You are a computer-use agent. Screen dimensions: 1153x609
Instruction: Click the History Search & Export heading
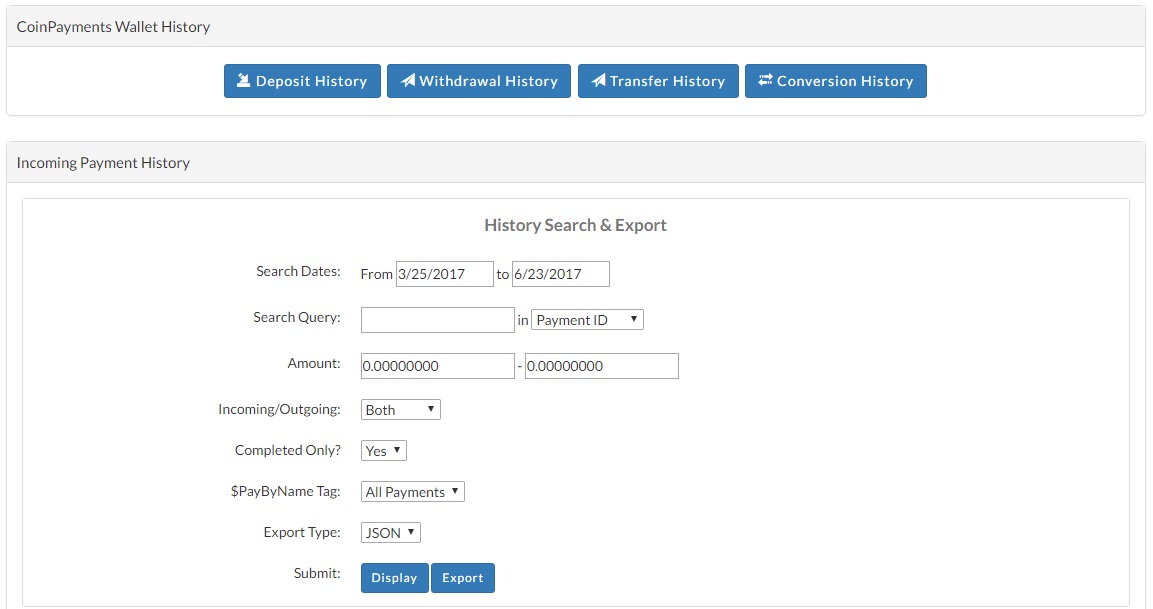(x=575, y=225)
